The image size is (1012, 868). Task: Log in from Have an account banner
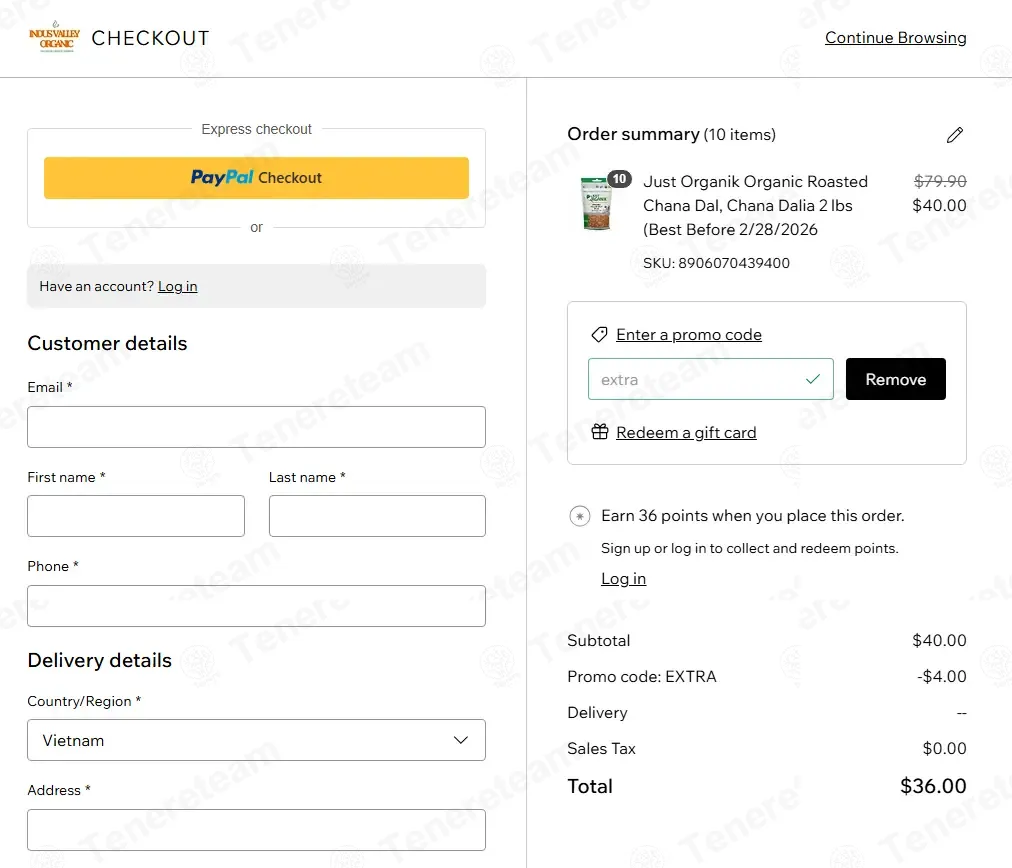click(x=177, y=287)
